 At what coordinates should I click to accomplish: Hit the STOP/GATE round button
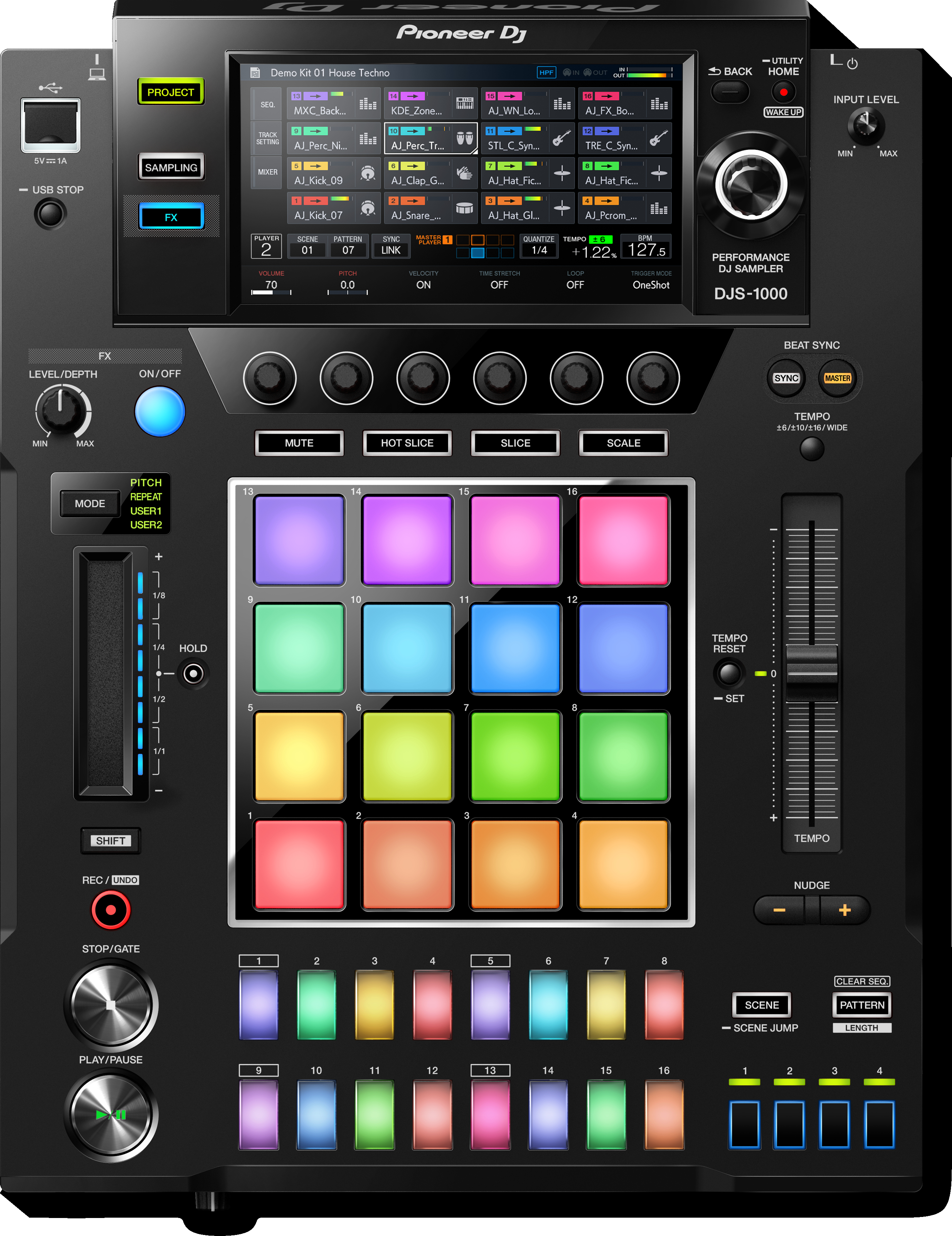[111, 1005]
